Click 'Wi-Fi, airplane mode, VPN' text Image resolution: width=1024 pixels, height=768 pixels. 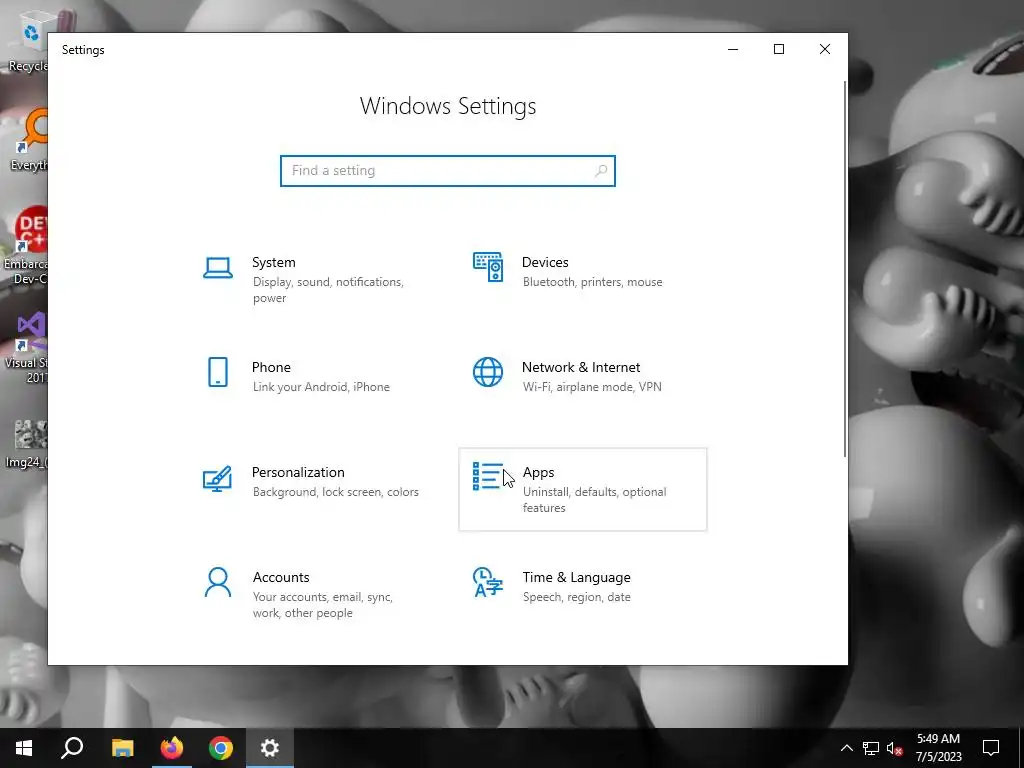tap(592, 387)
